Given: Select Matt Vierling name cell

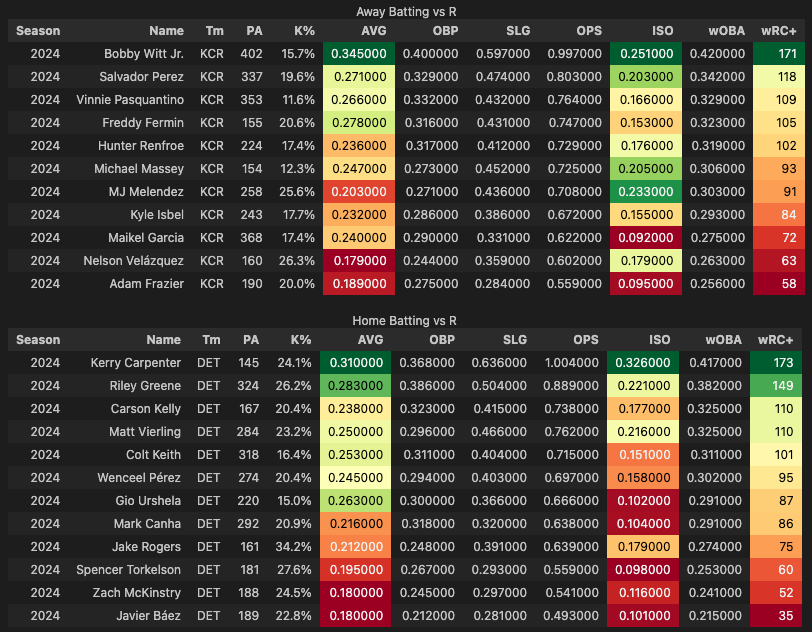Looking at the screenshot, I should tap(144, 432).
